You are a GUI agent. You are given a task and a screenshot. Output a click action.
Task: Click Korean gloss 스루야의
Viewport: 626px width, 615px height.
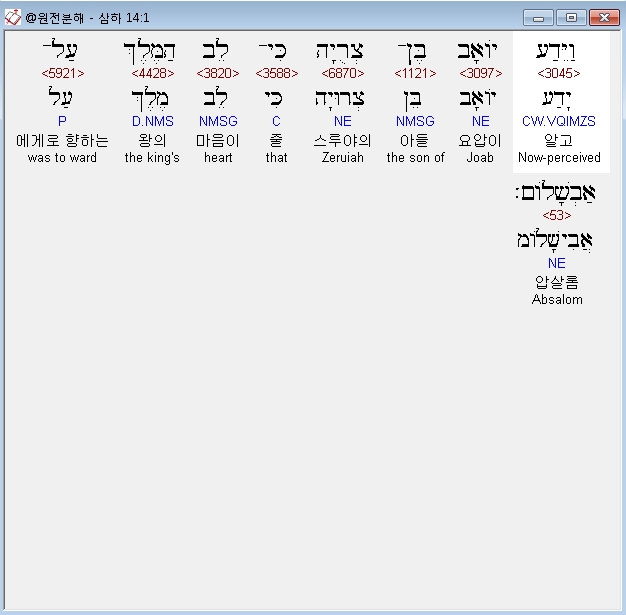pyautogui.click(x=343, y=141)
